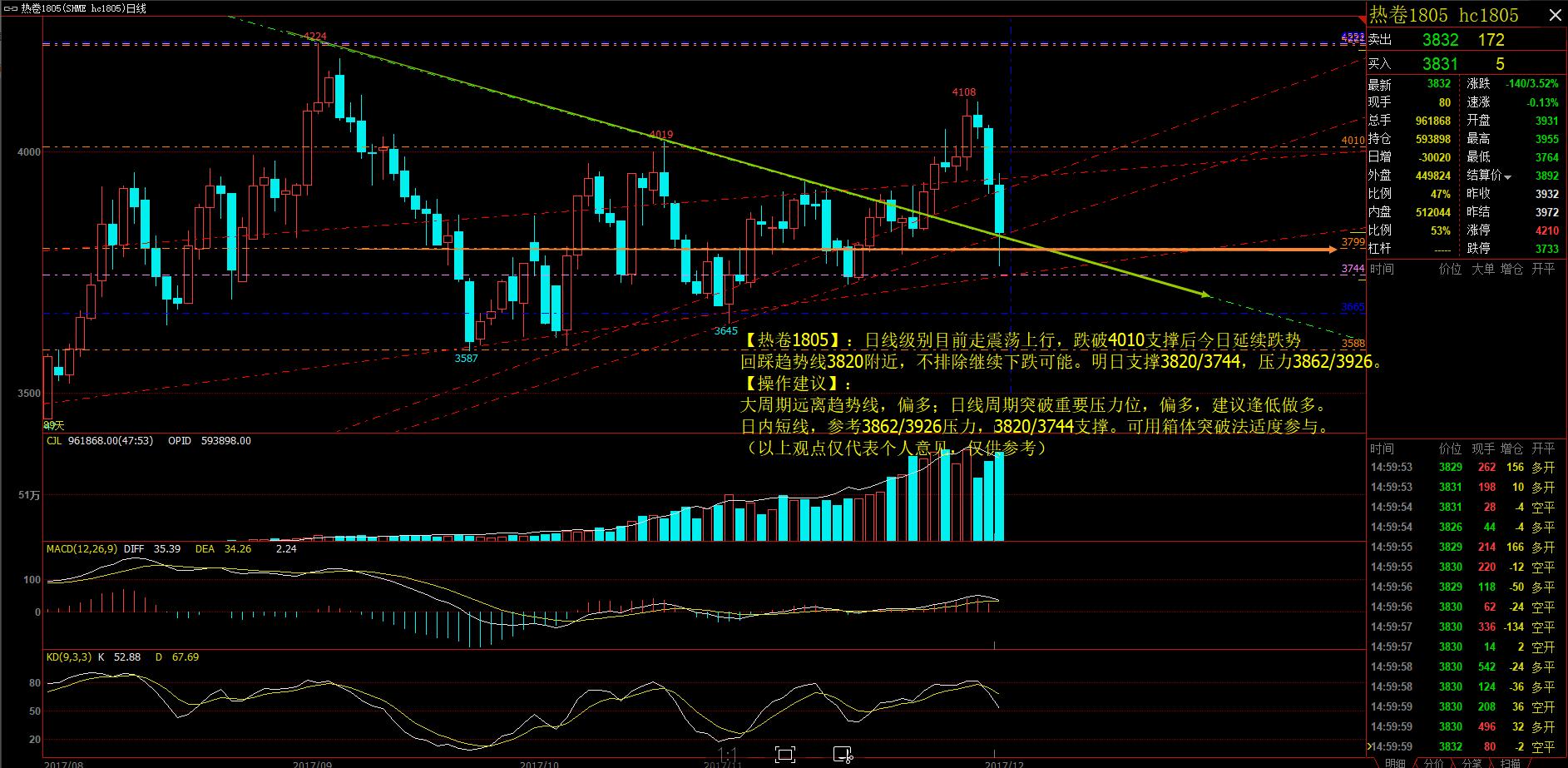The image size is (1568, 768).
Task: Click the 4224 peak price label
Action: (314, 36)
